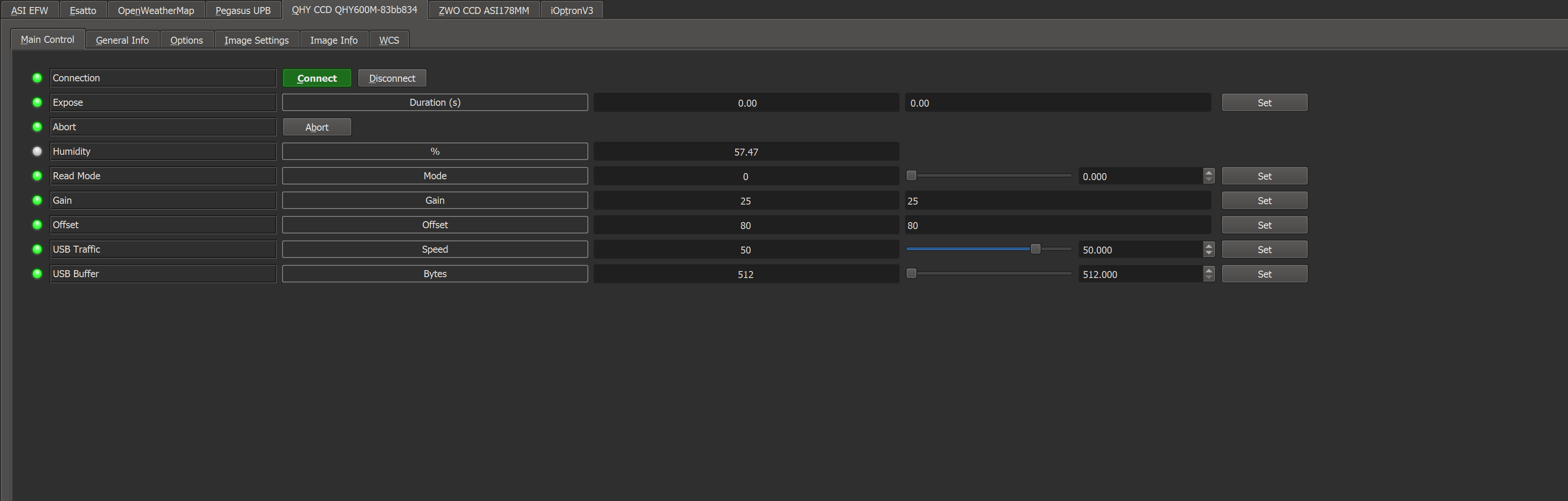Increment the USB Buffer 512.000 spinner
The image size is (1568, 501).
1209,270
